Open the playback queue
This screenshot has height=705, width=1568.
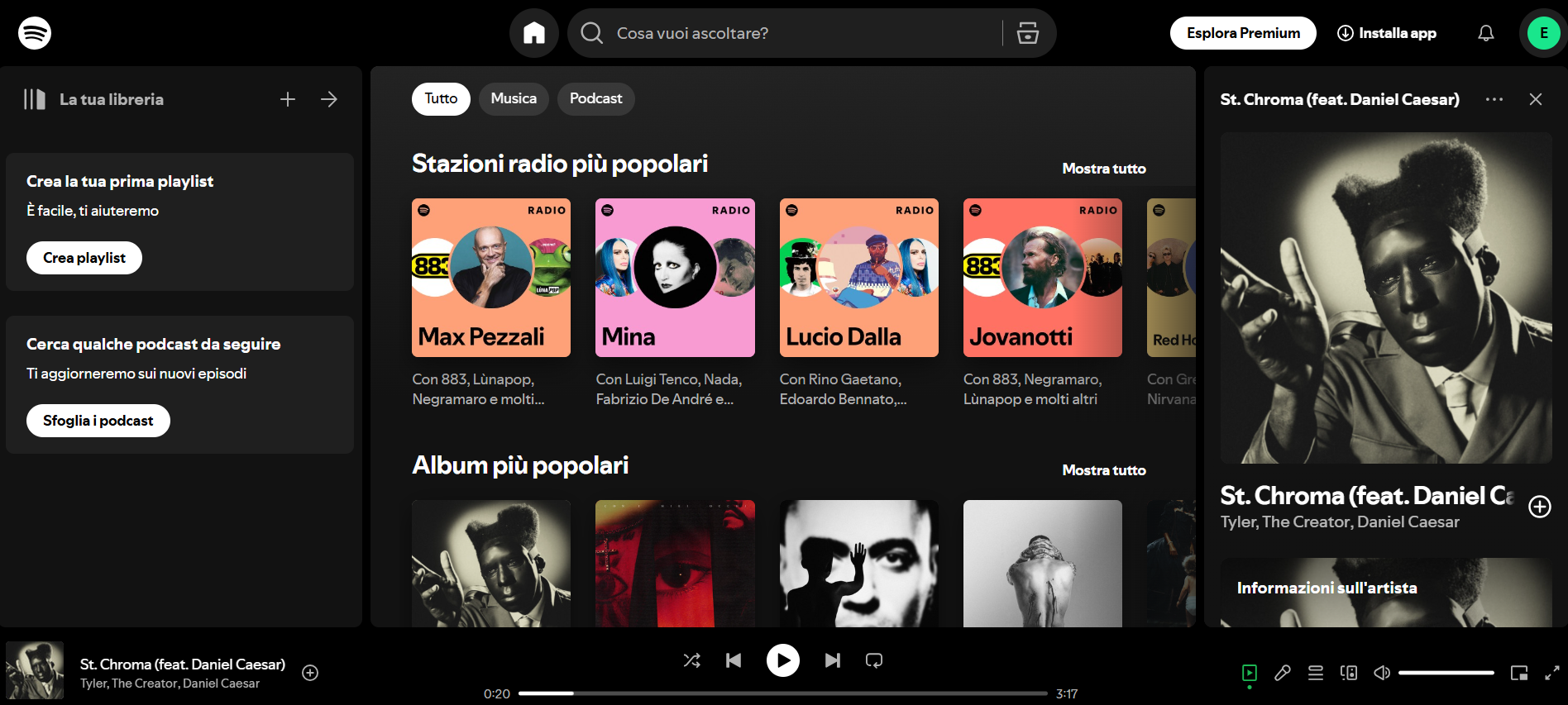click(1316, 673)
